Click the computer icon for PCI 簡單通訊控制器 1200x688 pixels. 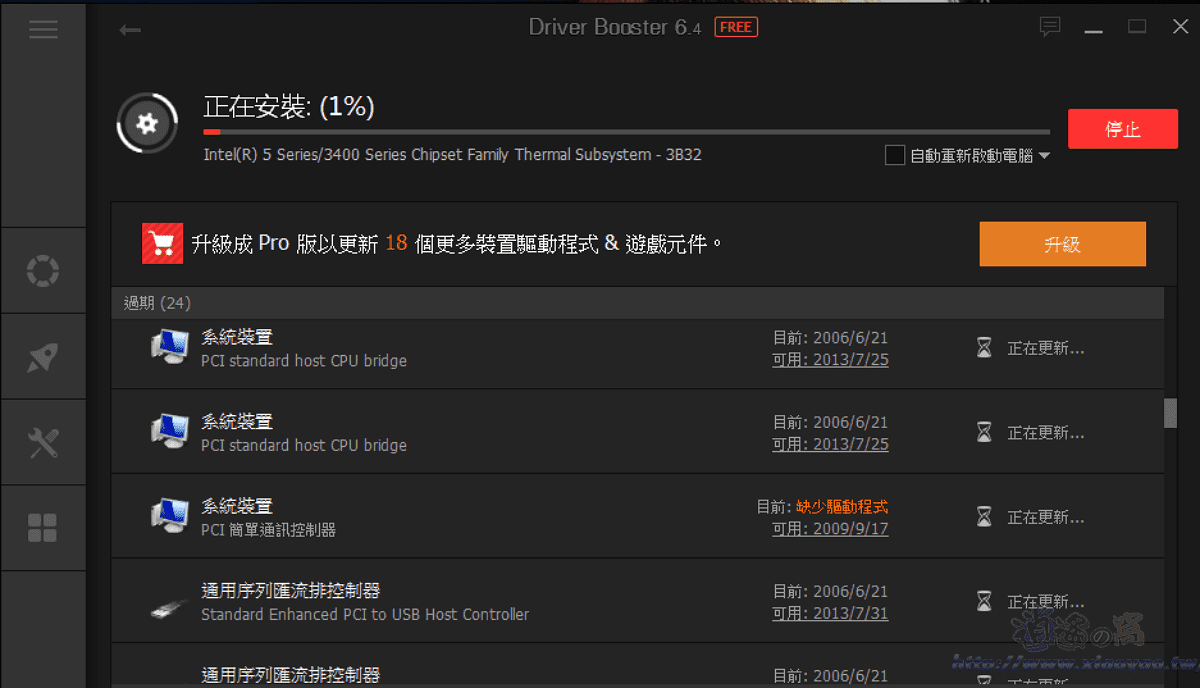point(170,515)
